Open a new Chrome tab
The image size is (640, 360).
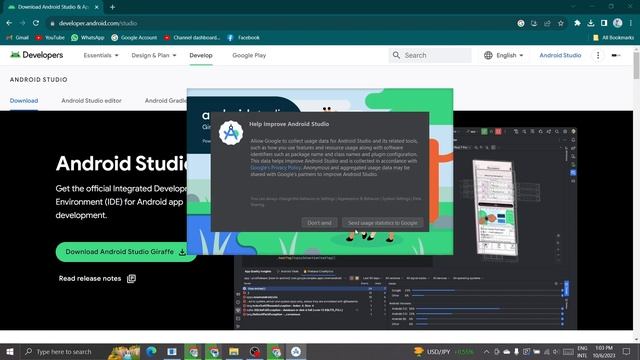pyautogui.click(x=112, y=7)
